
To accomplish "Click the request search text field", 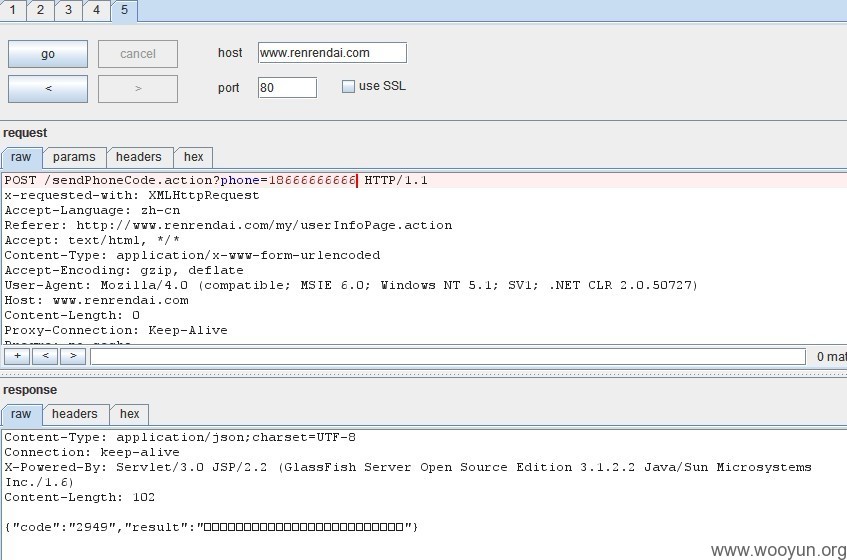I will pos(448,356).
